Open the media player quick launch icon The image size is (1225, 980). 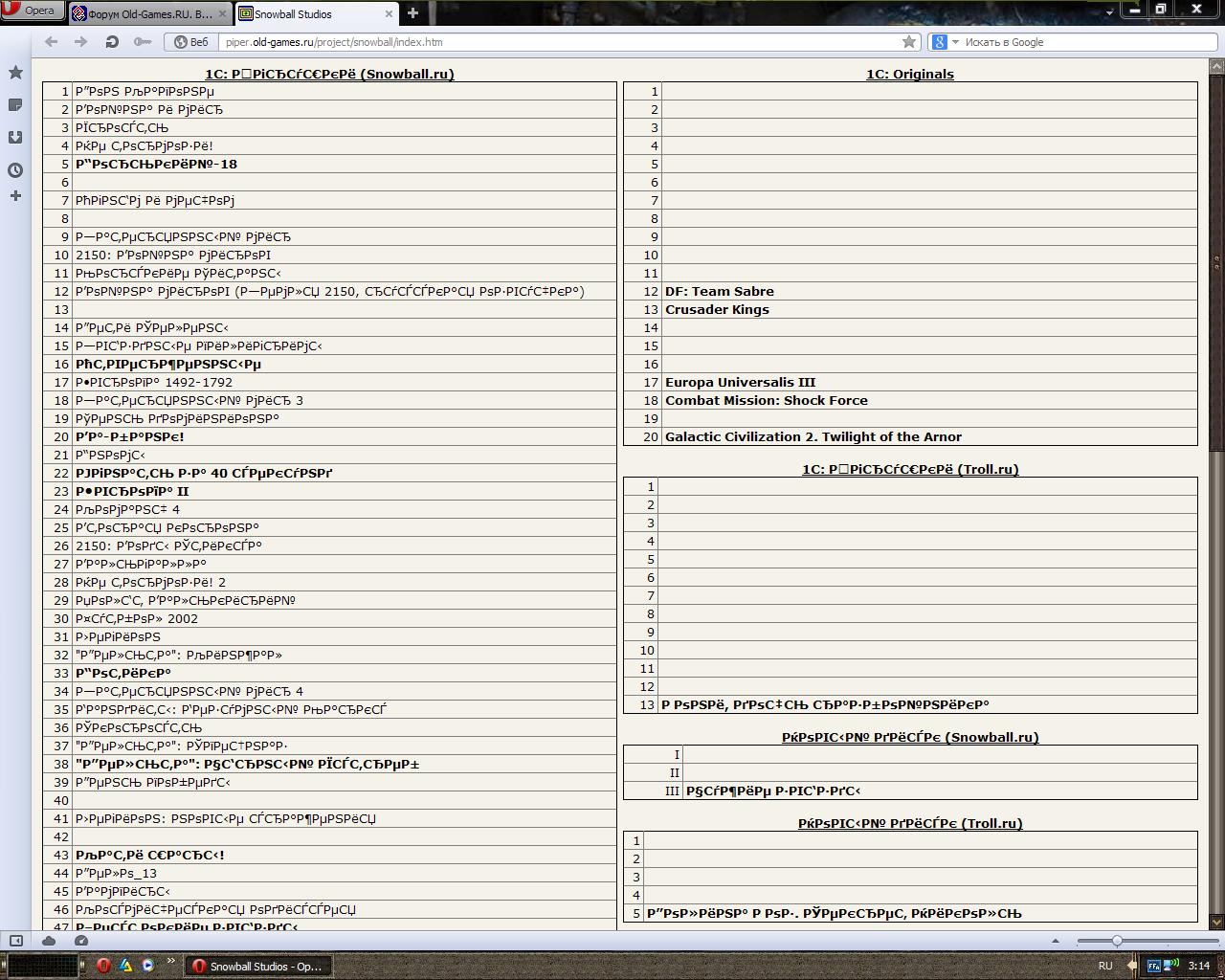[x=147, y=966]
